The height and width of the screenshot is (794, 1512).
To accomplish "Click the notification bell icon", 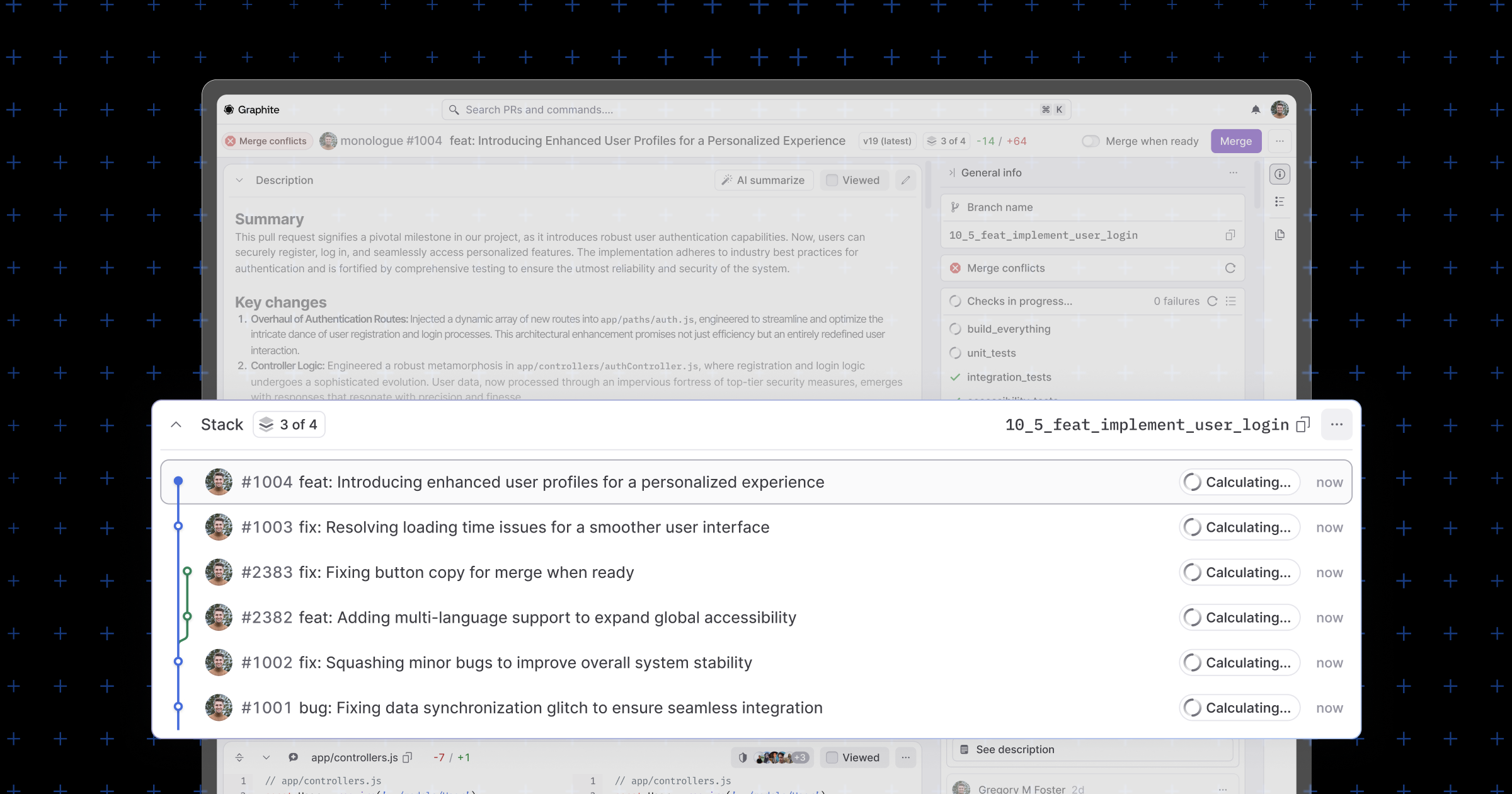I will [1256, 109].
